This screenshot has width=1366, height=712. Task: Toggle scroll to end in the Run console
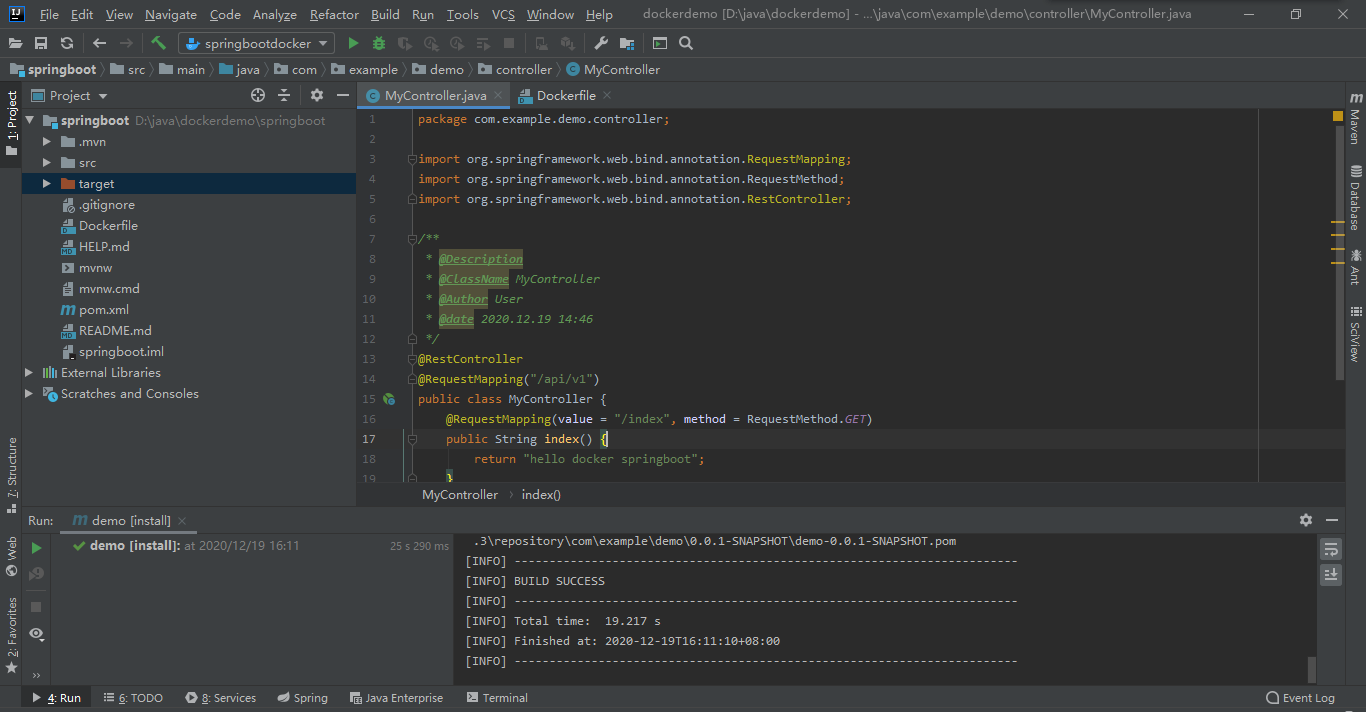[x=1331, y=574]
